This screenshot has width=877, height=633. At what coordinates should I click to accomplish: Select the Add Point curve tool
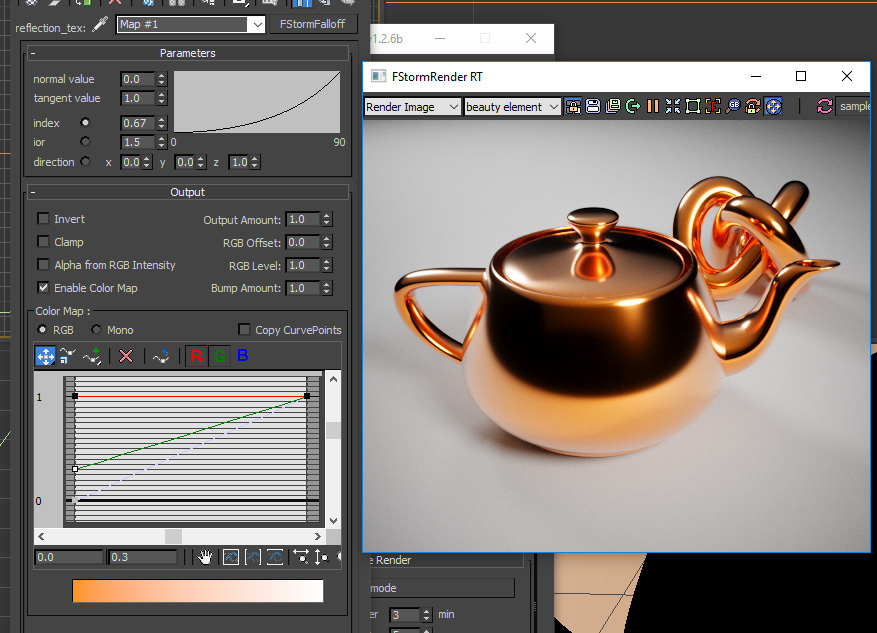coord(93,356)
